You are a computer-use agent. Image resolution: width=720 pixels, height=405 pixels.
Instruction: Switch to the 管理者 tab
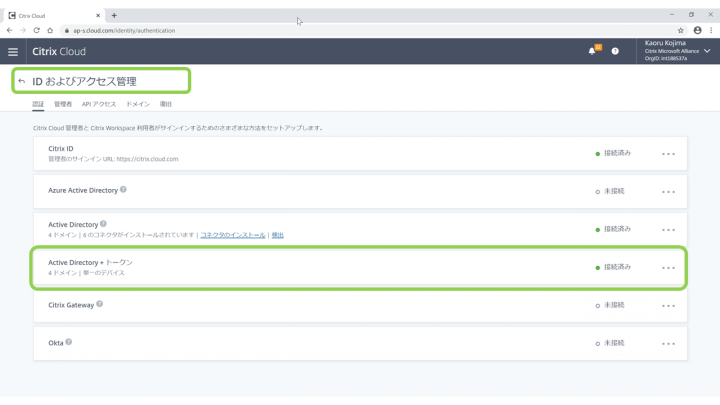point(63,104)
